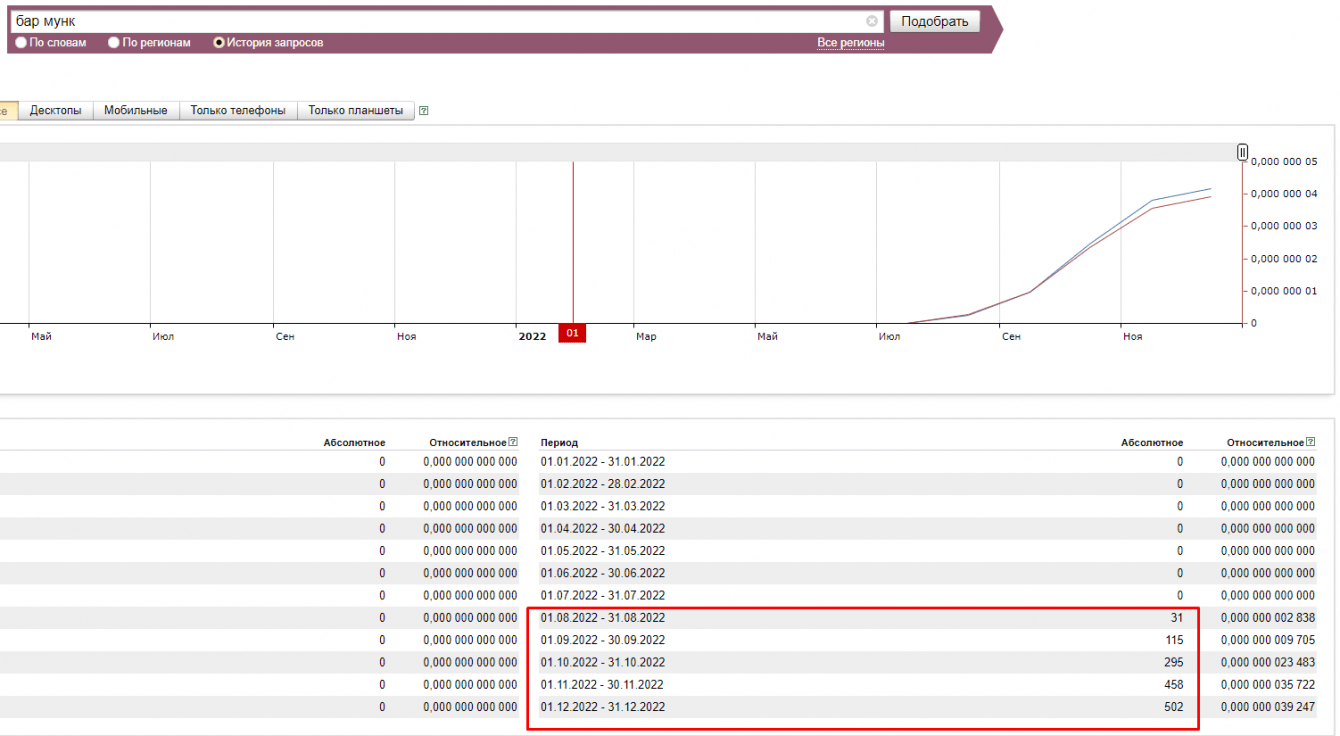This screenshot has height=736, width=1340.
Task: Click relative value 0,000 000 035 722
Action: (x=1268, y=685)
